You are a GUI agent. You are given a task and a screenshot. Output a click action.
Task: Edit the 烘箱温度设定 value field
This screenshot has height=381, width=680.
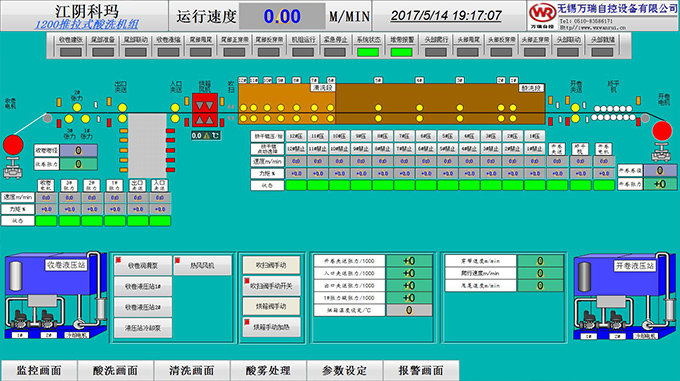coord(409,310)
